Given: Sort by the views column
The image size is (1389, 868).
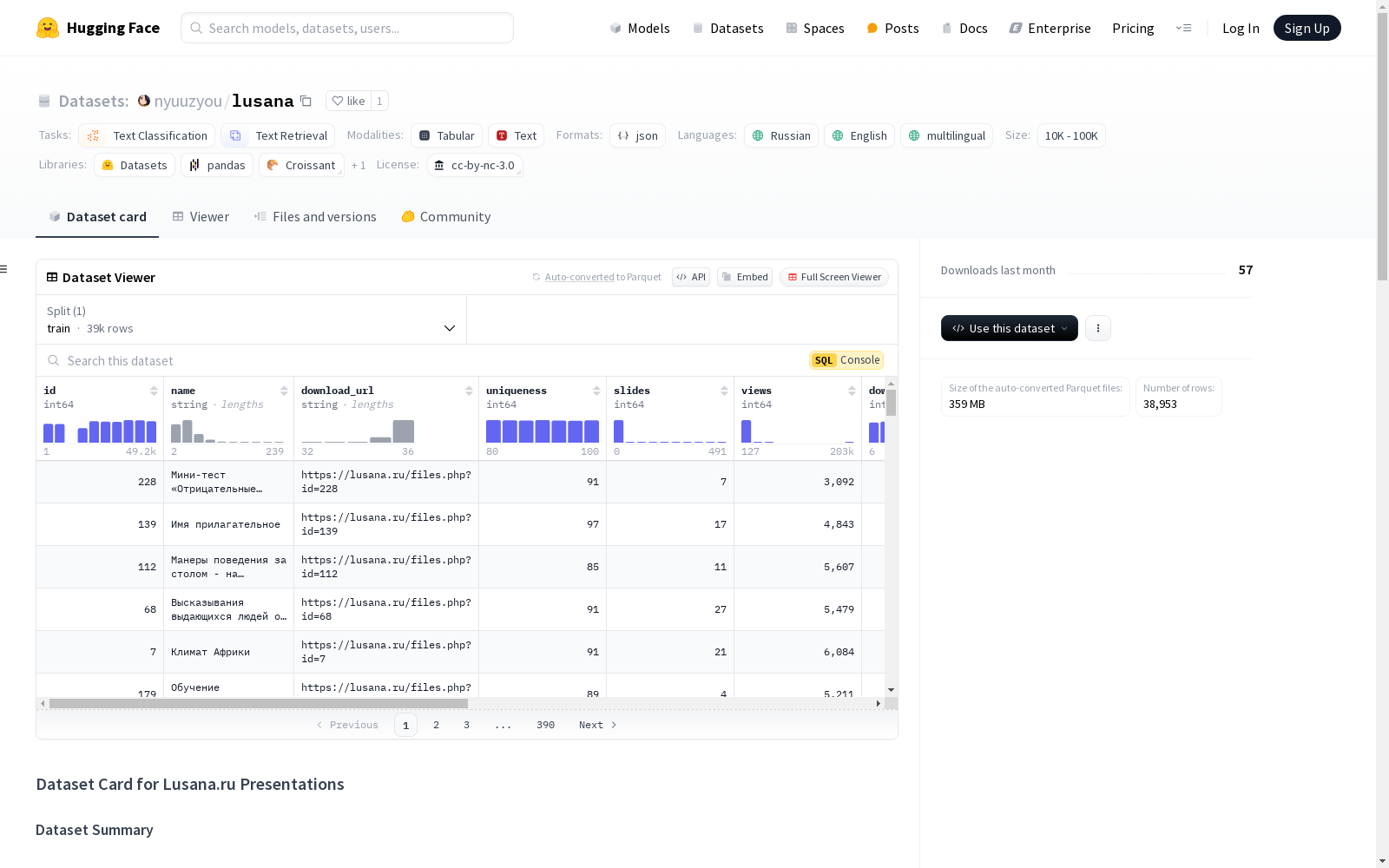Looking at the screenshot, I should tap(852, 391).
